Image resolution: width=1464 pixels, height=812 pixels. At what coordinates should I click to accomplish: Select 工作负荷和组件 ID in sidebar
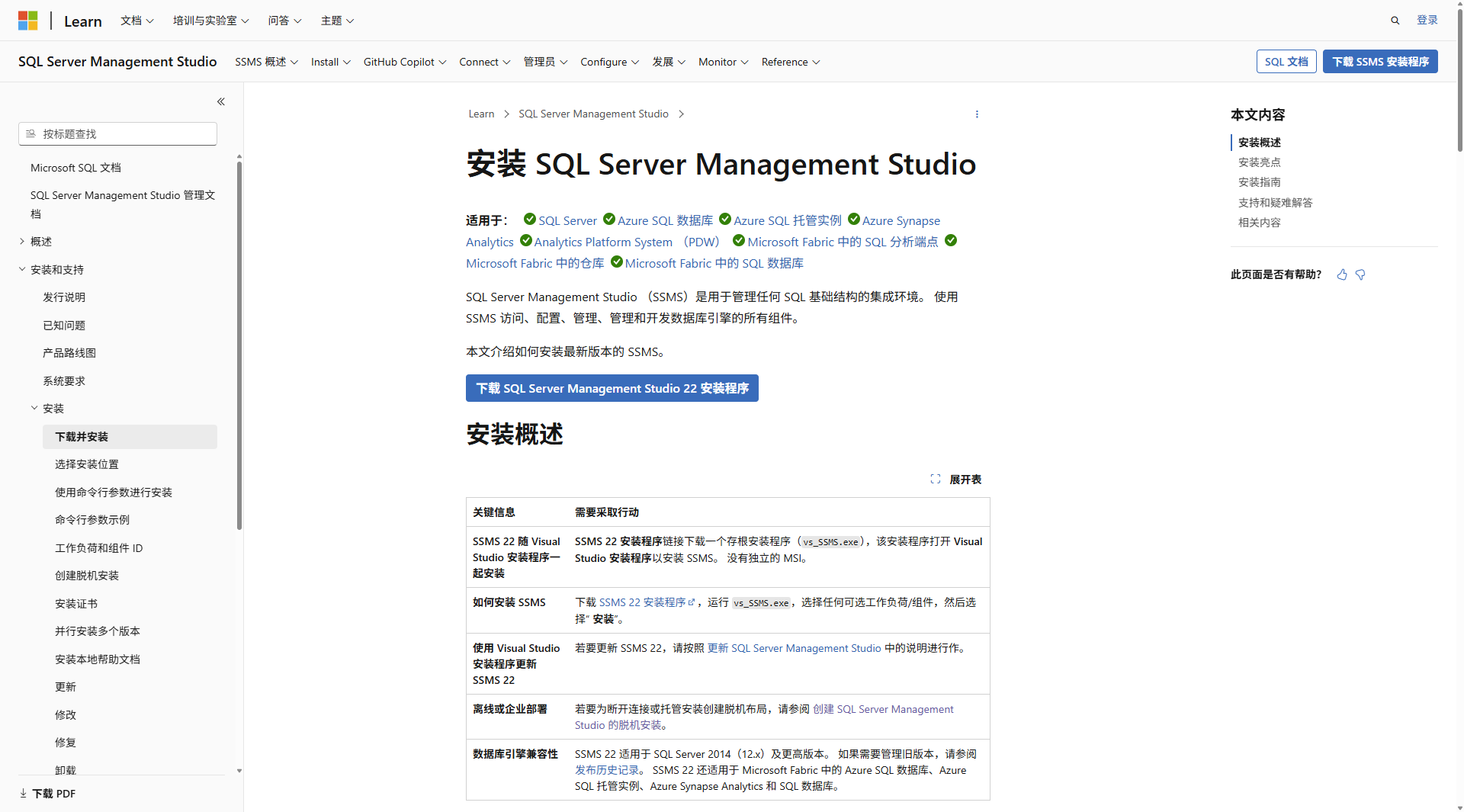click(99, 548)
